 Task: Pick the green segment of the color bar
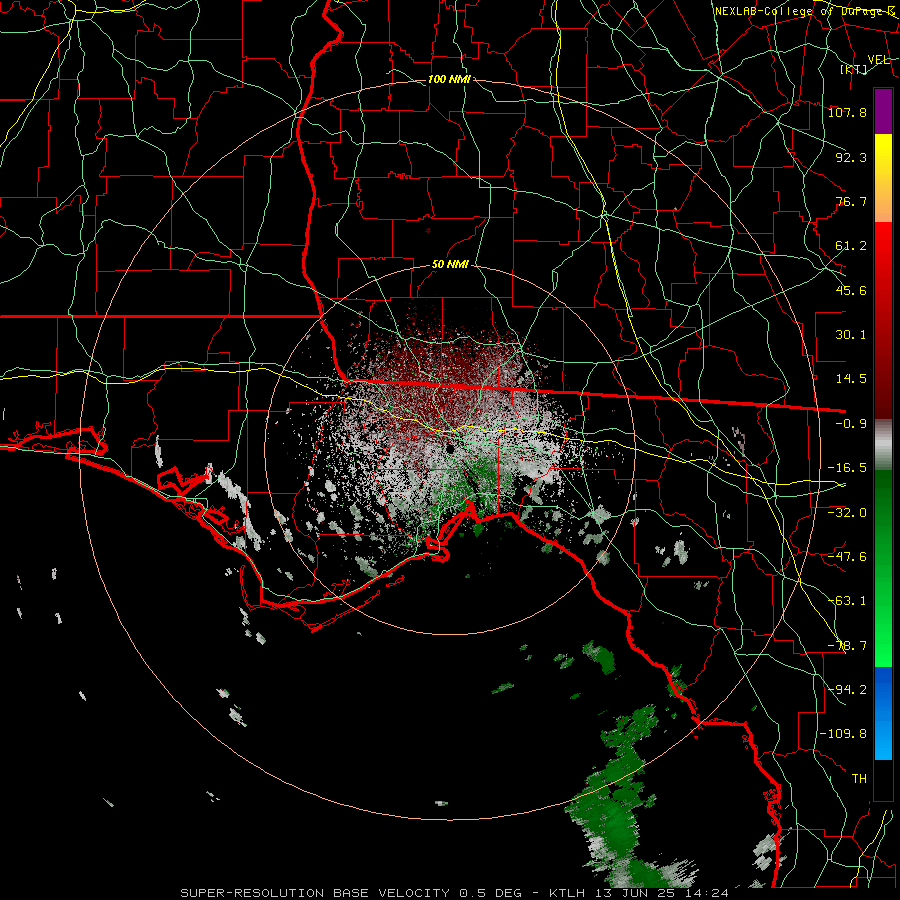pos(883,568)
